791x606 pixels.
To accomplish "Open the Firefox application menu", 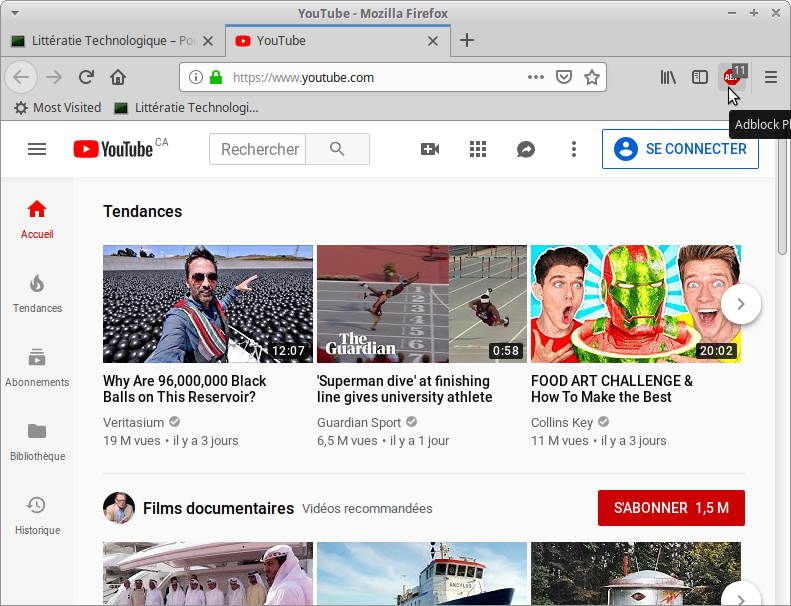I will pyautogui.click(x=771, y=77).
